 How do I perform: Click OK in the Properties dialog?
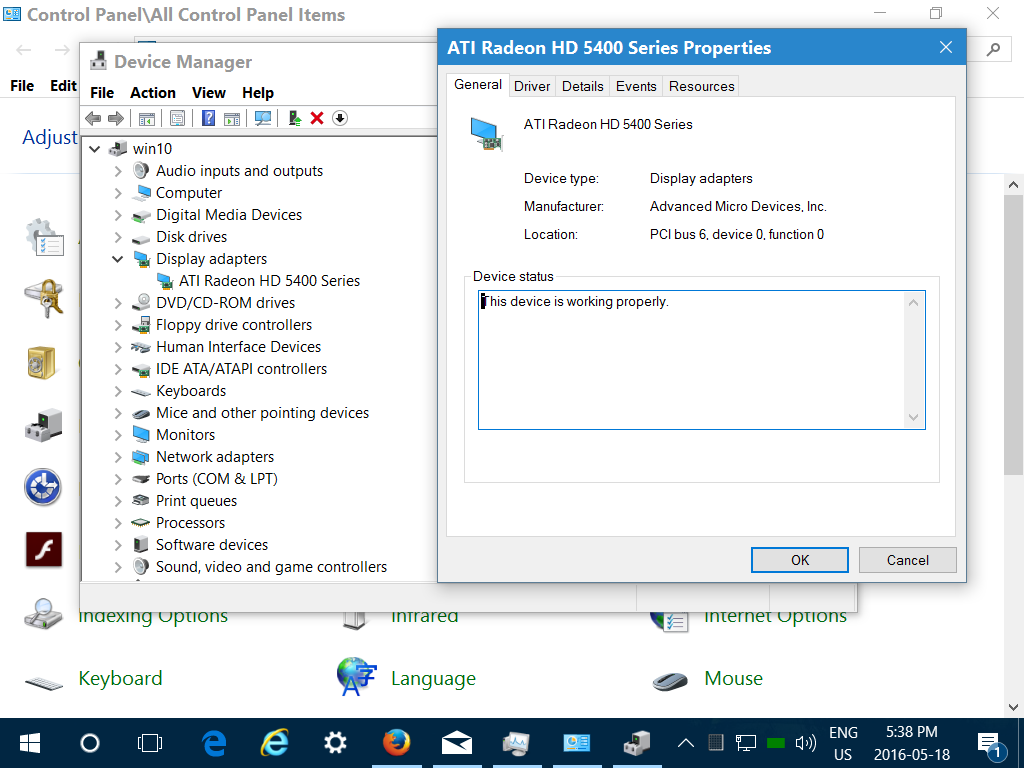pyautogui.click(x=800, y=560)
